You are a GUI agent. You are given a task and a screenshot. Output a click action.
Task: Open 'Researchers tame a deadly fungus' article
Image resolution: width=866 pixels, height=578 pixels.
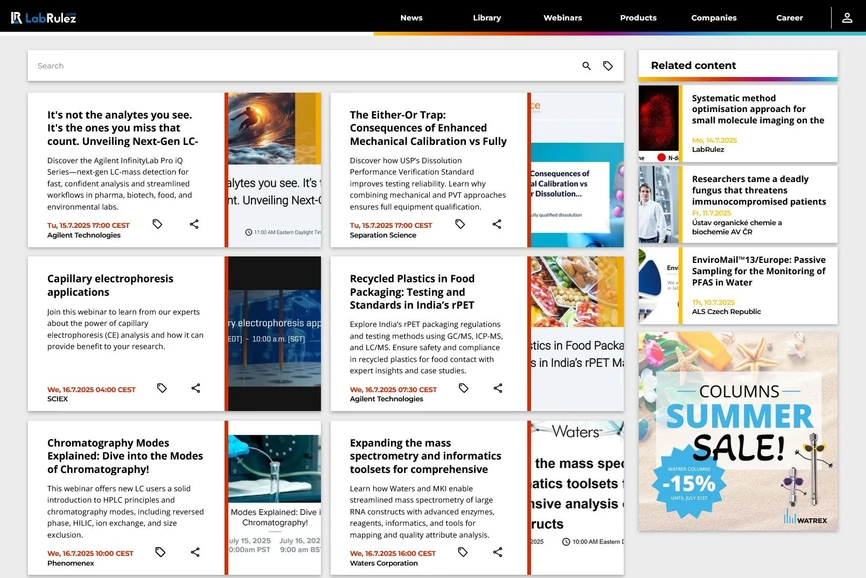759,190
